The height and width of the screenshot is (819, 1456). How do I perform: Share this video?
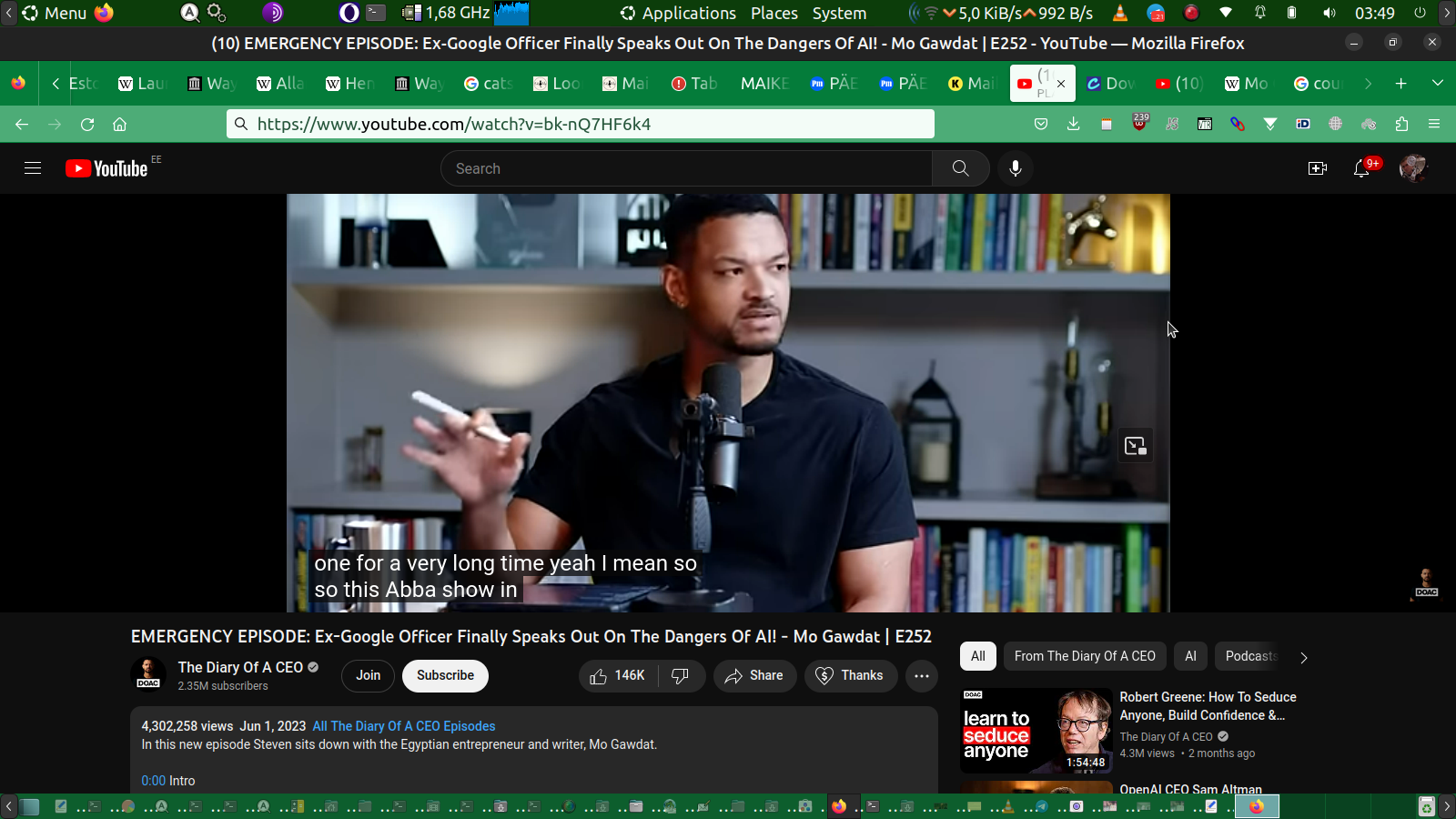(754, 675)
